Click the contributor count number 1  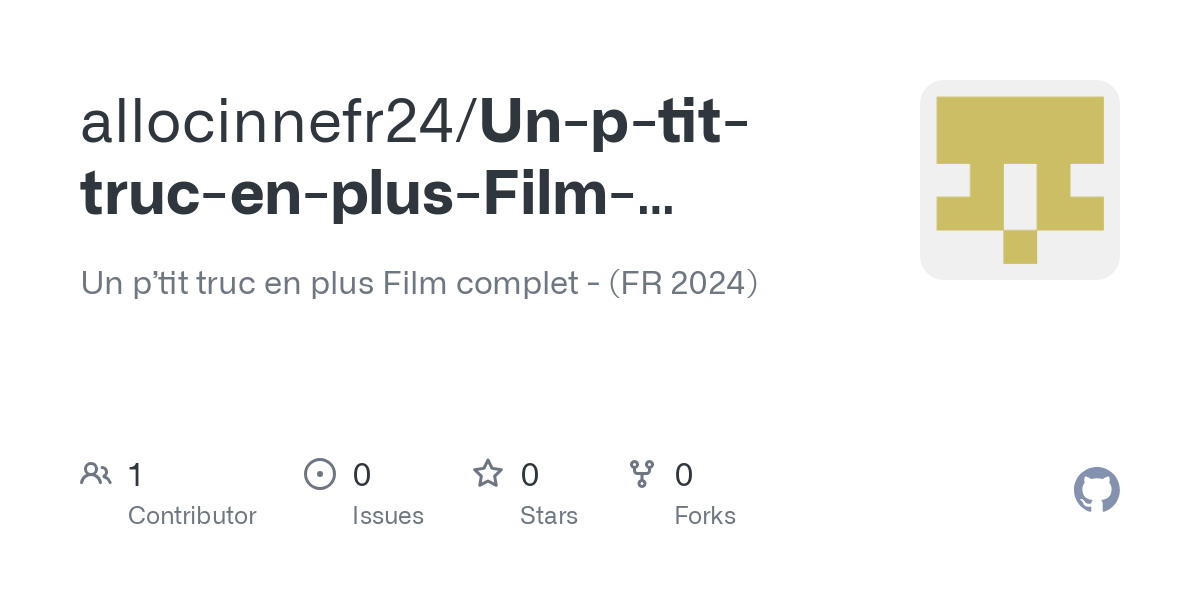pos(135,475)
